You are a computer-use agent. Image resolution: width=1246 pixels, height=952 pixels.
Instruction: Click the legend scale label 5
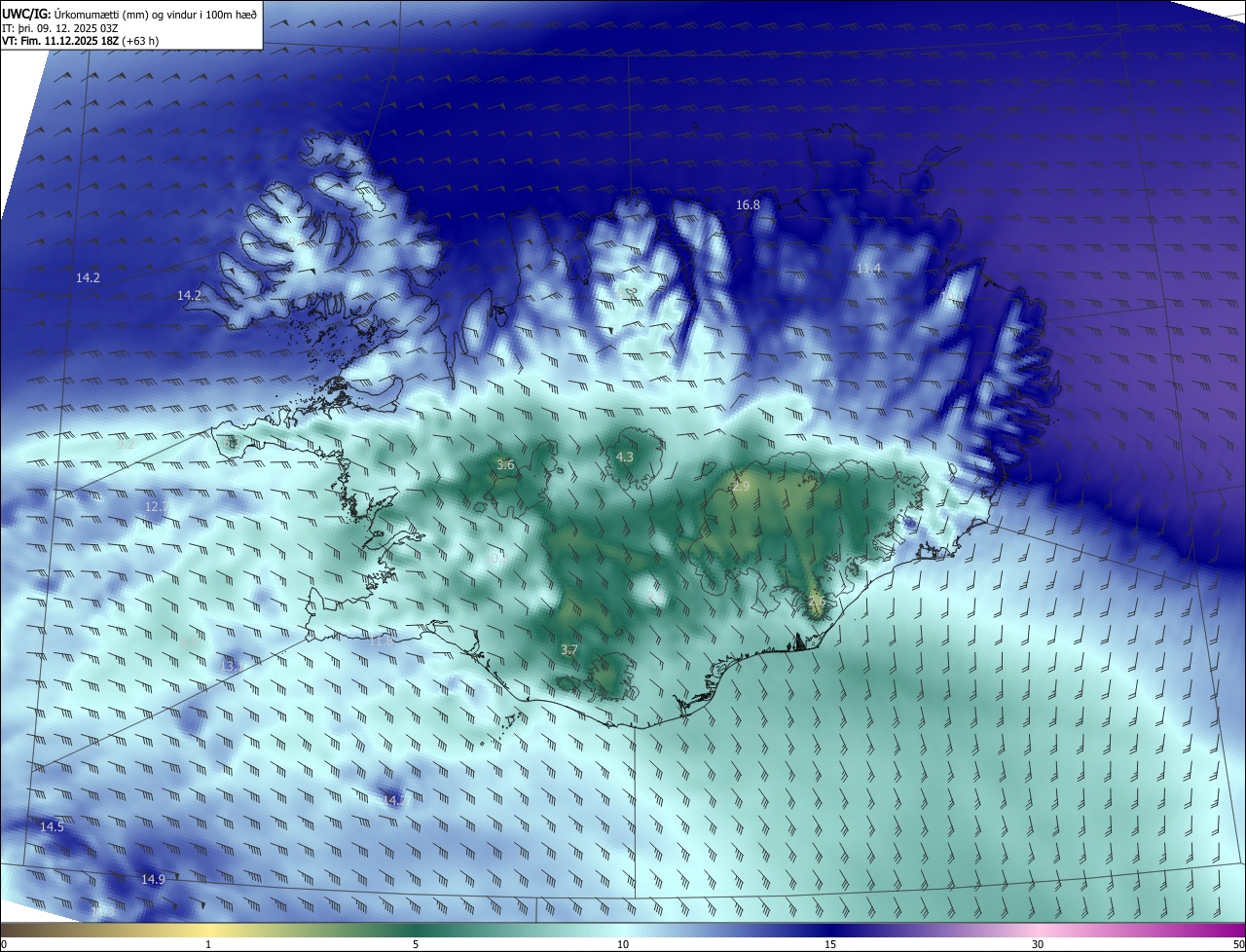[416, 944]
